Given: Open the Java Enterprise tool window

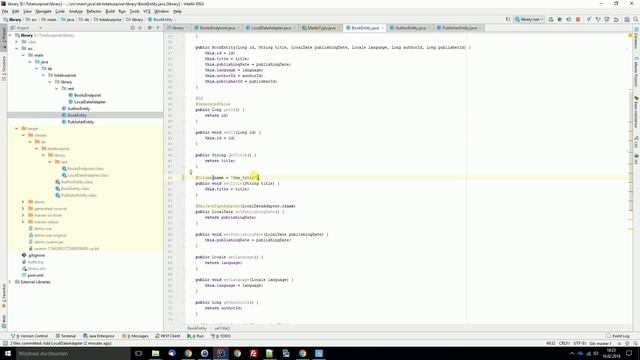Looking at the screenshot, I should 99,336.
